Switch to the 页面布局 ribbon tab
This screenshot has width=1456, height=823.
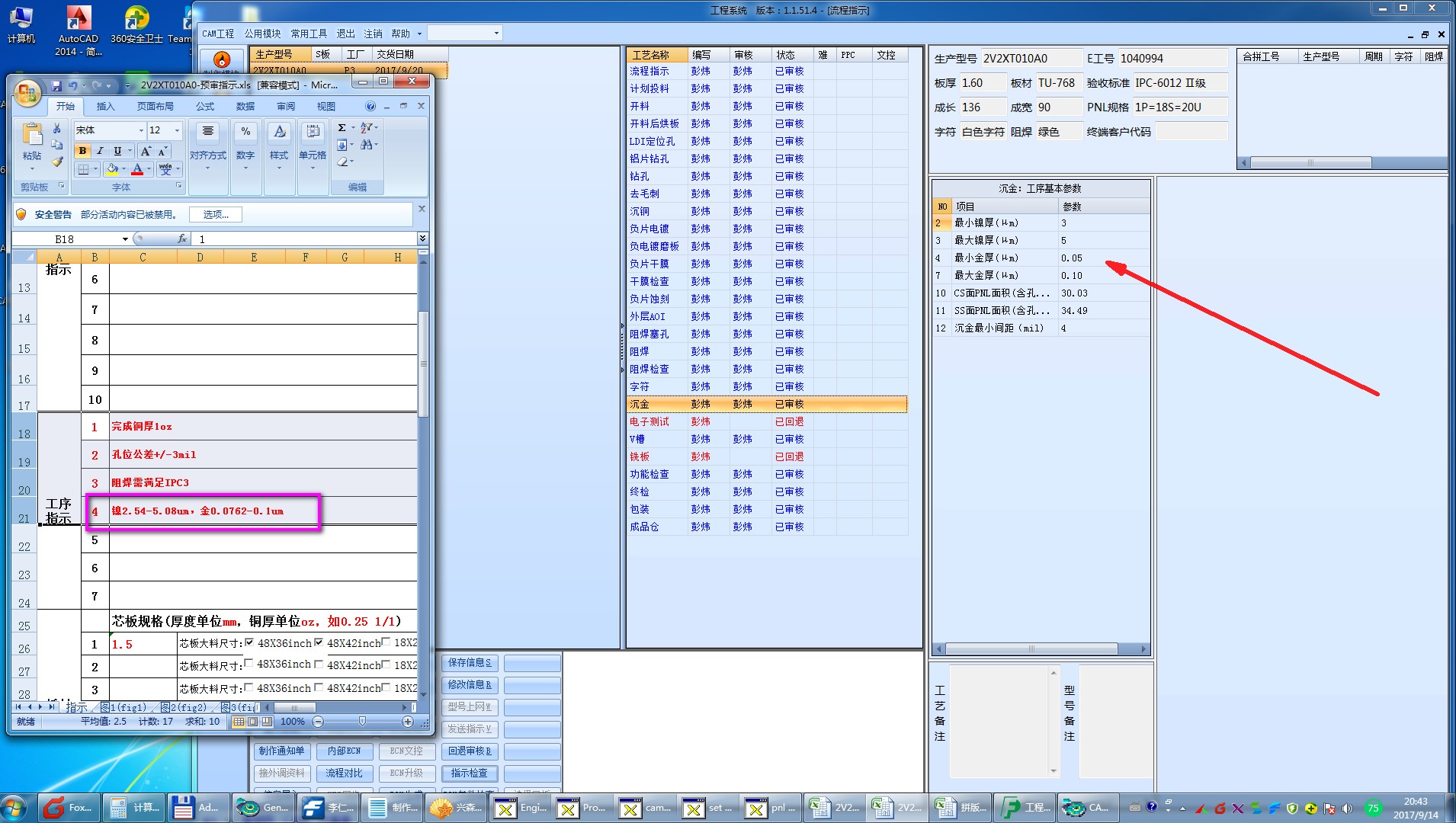(155, 107)
